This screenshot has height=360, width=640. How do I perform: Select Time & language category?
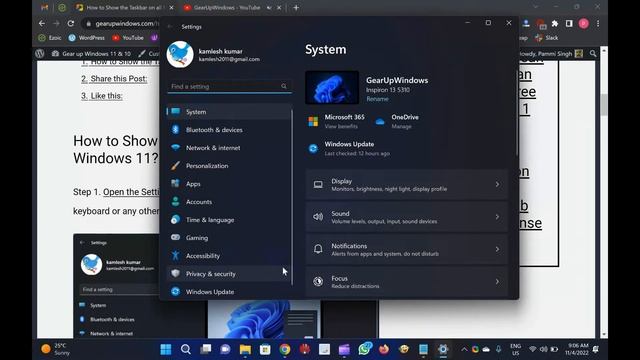click(229, 220)
